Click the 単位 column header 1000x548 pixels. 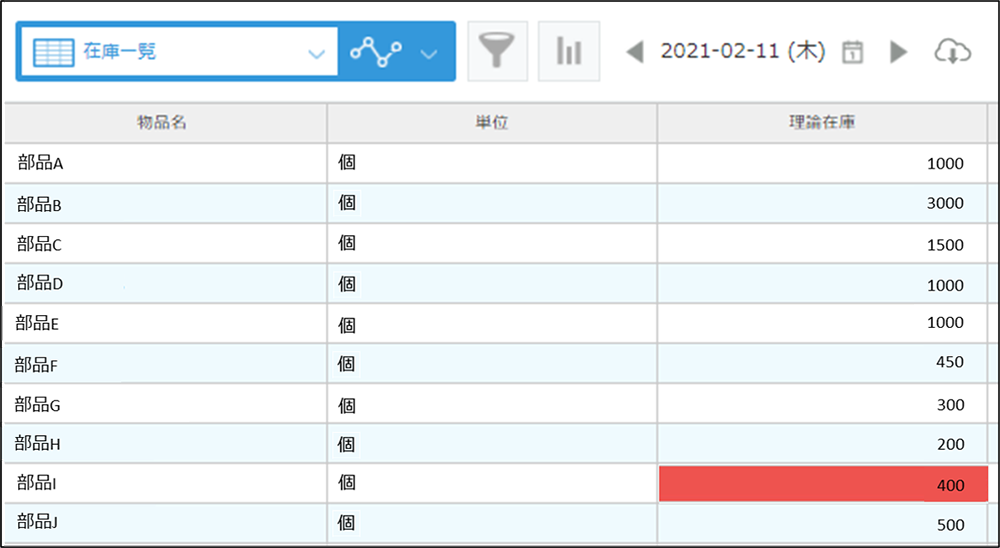[x=491, y=122]
